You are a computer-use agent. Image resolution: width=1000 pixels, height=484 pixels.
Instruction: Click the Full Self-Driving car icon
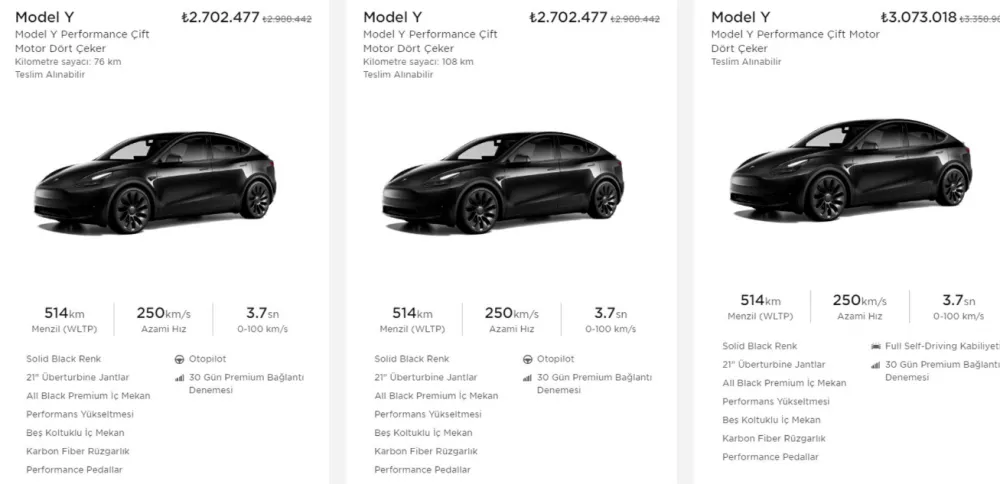click(x=876, y=346)
